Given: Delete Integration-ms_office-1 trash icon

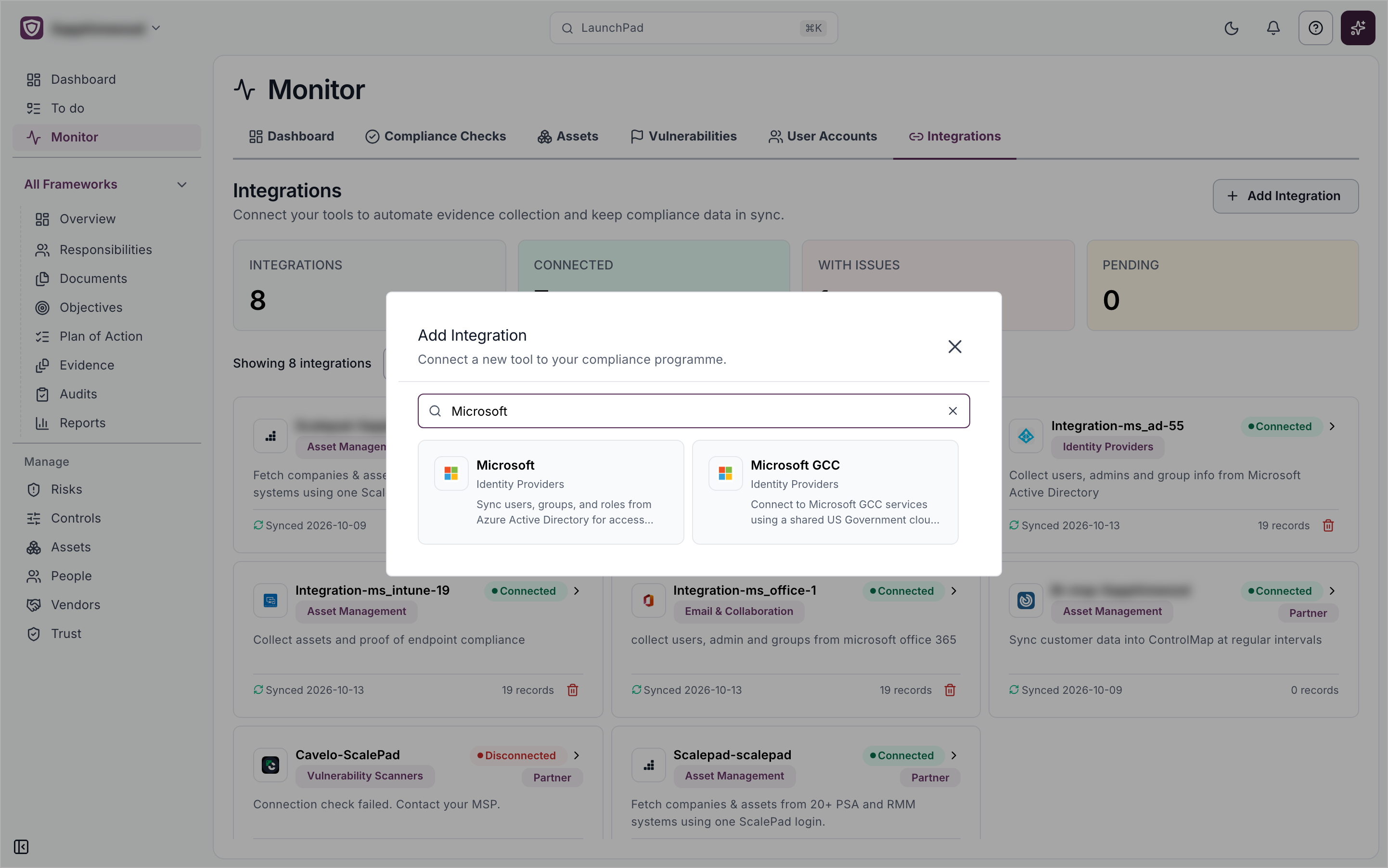Looking at the screenshot, I should point(950,690).
